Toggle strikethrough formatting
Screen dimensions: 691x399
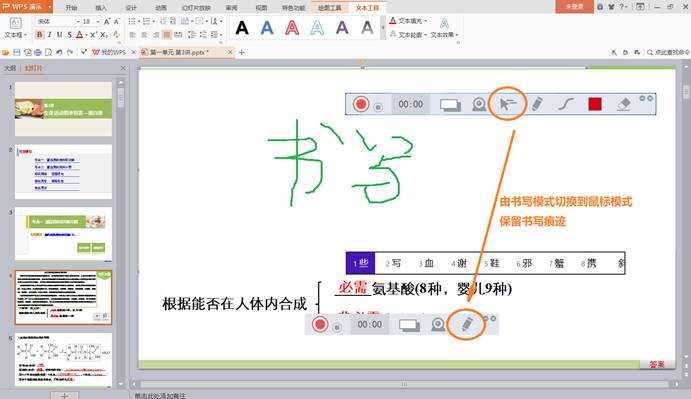pos(69,34)
